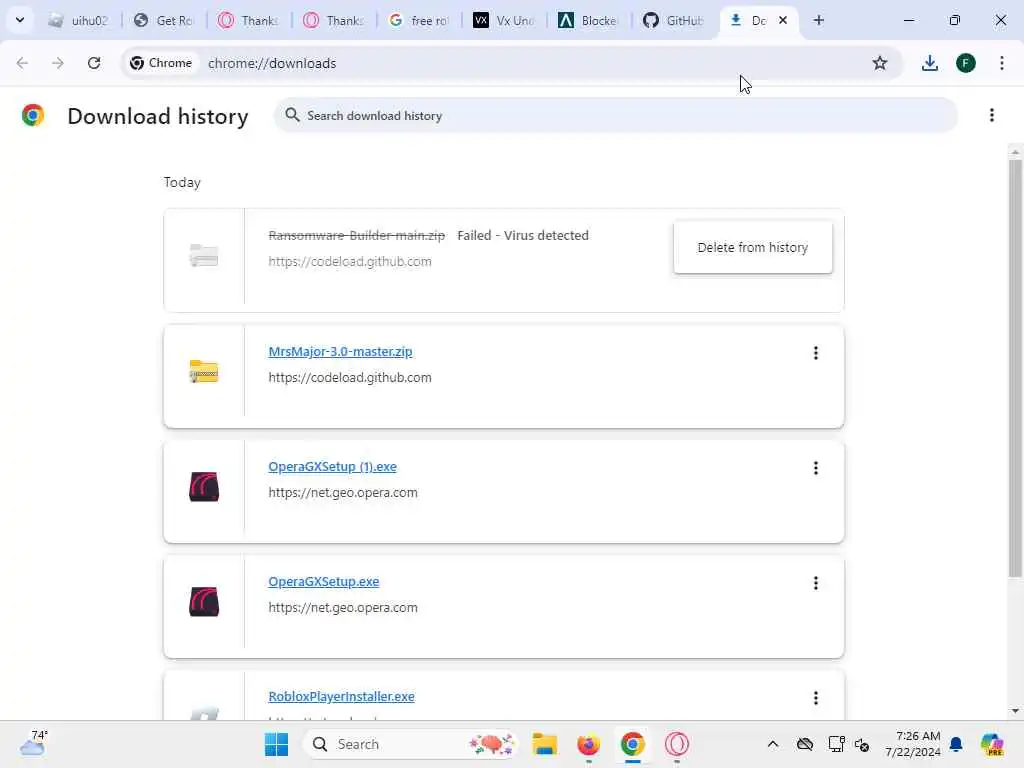Image resolution: width=1024 pixels, height=768 pixels.
Task: Click the scrollbar down arrow
Action: click(1014, 711)
